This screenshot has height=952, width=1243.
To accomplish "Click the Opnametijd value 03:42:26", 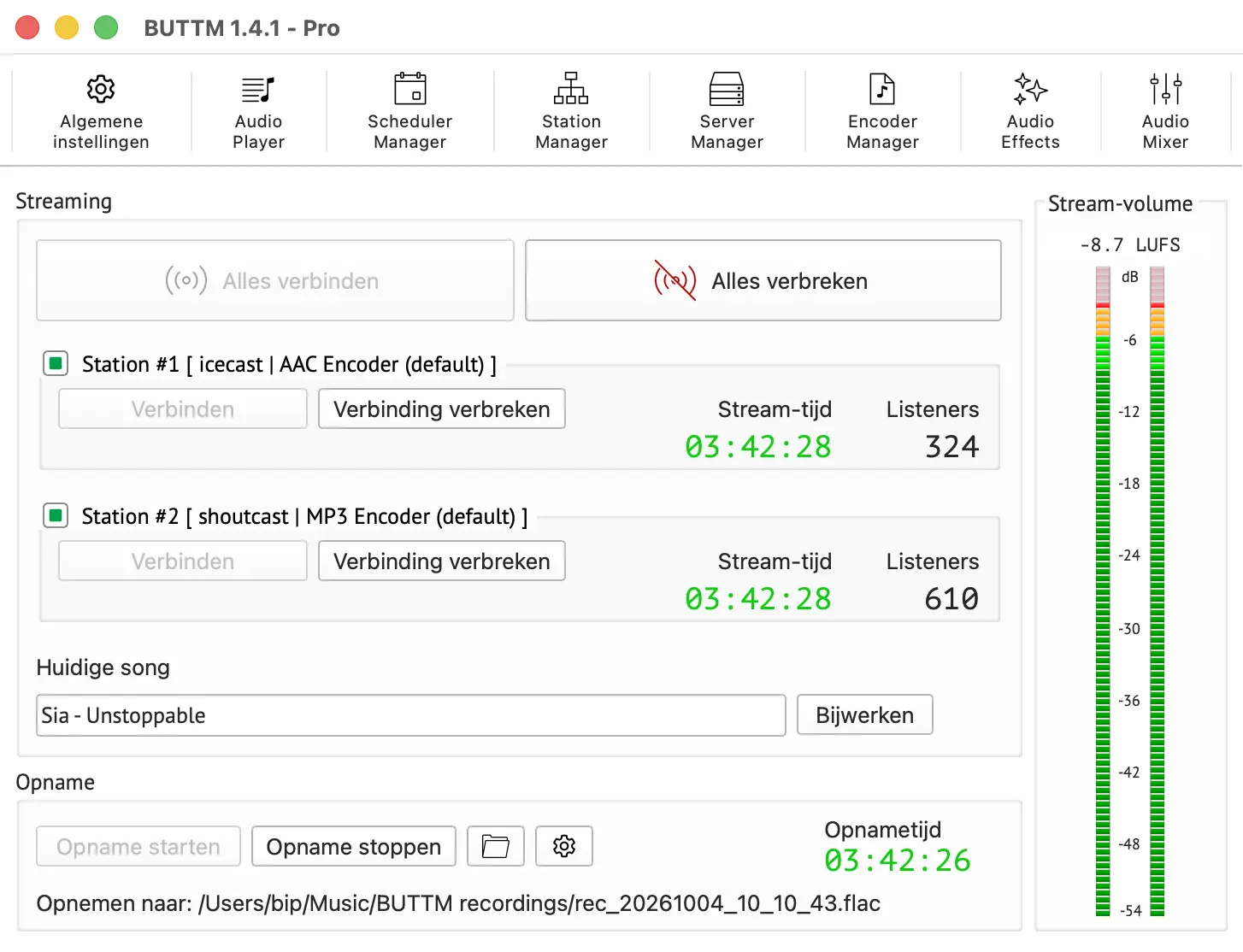I will point(898,860).
